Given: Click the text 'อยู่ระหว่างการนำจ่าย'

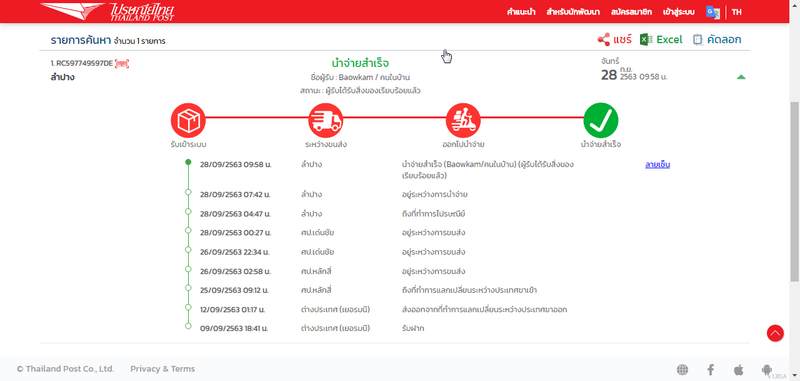Looking at the screenshot, I should pos(435,194).
